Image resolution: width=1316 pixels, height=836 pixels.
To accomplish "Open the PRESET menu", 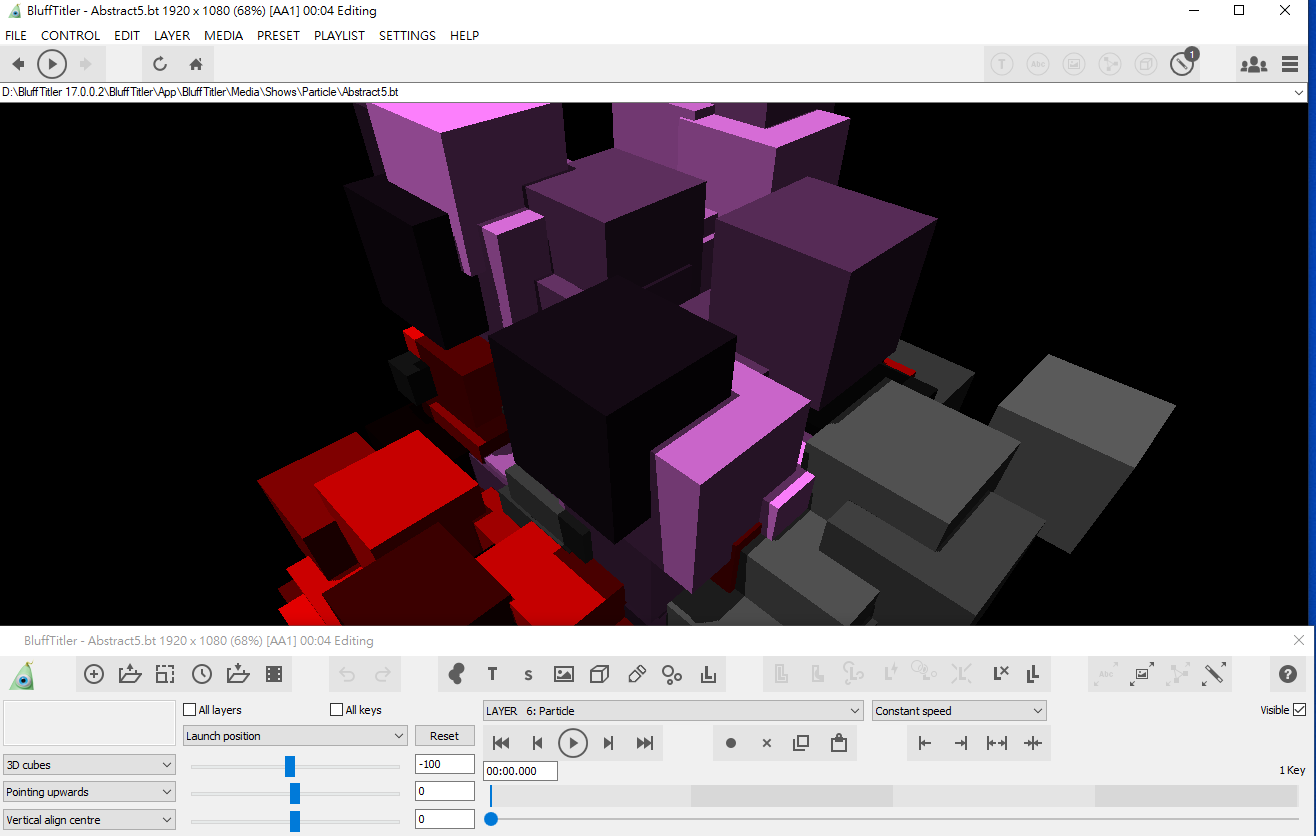I will 278,35.
